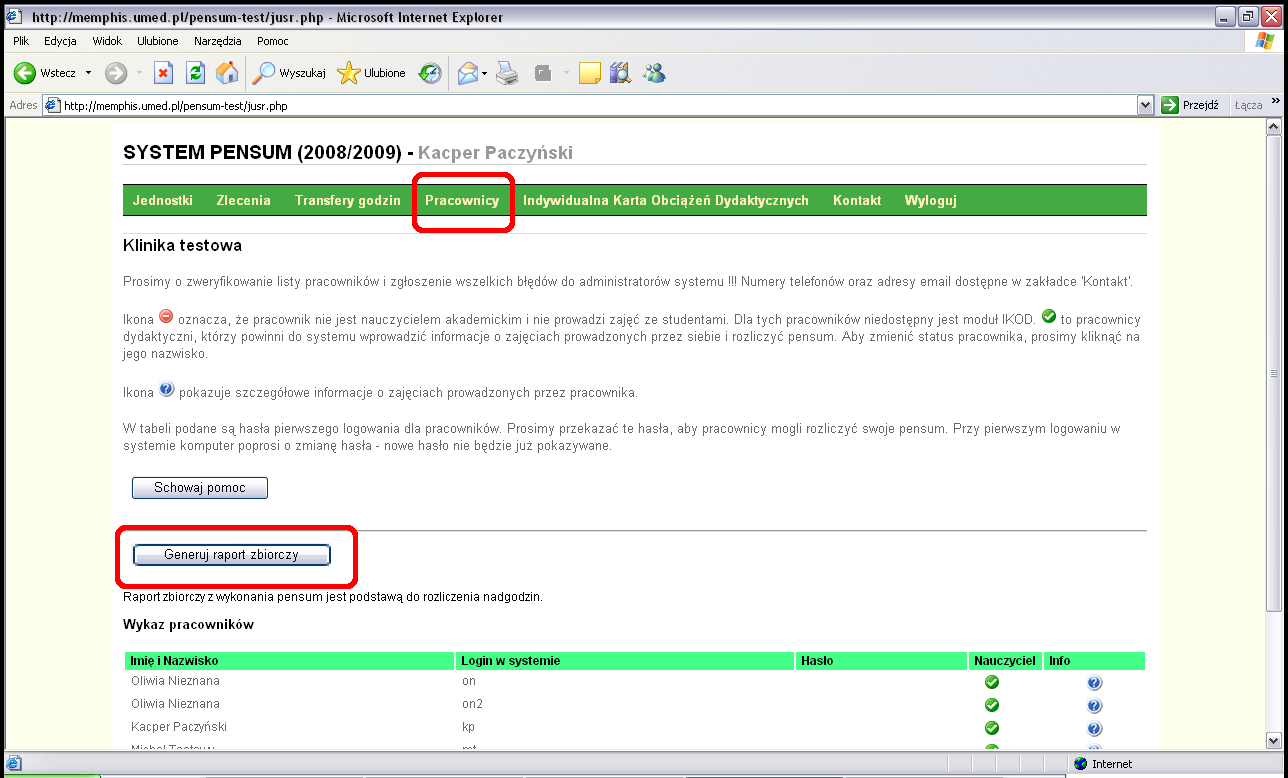This screenshot has height=778, width=1288.
Task: Open Oliwia Nieznana with login on
Action: point(176,681)
